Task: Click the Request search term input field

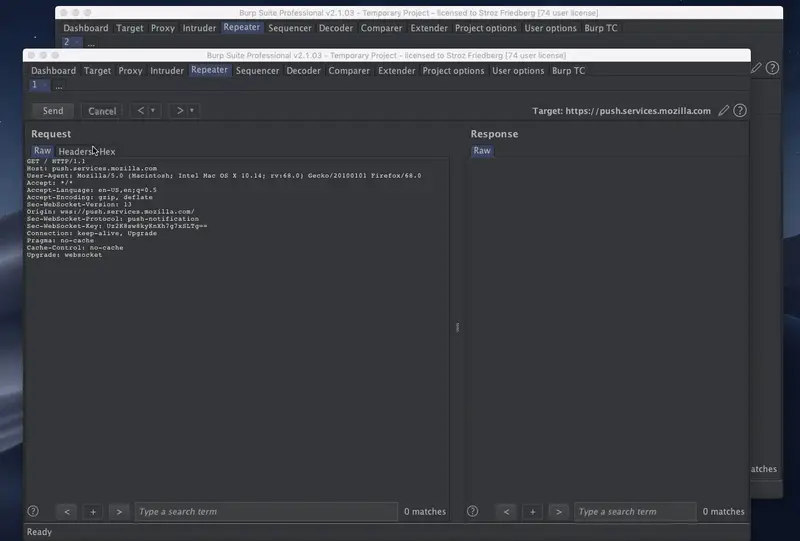Action: pos(265,511)
